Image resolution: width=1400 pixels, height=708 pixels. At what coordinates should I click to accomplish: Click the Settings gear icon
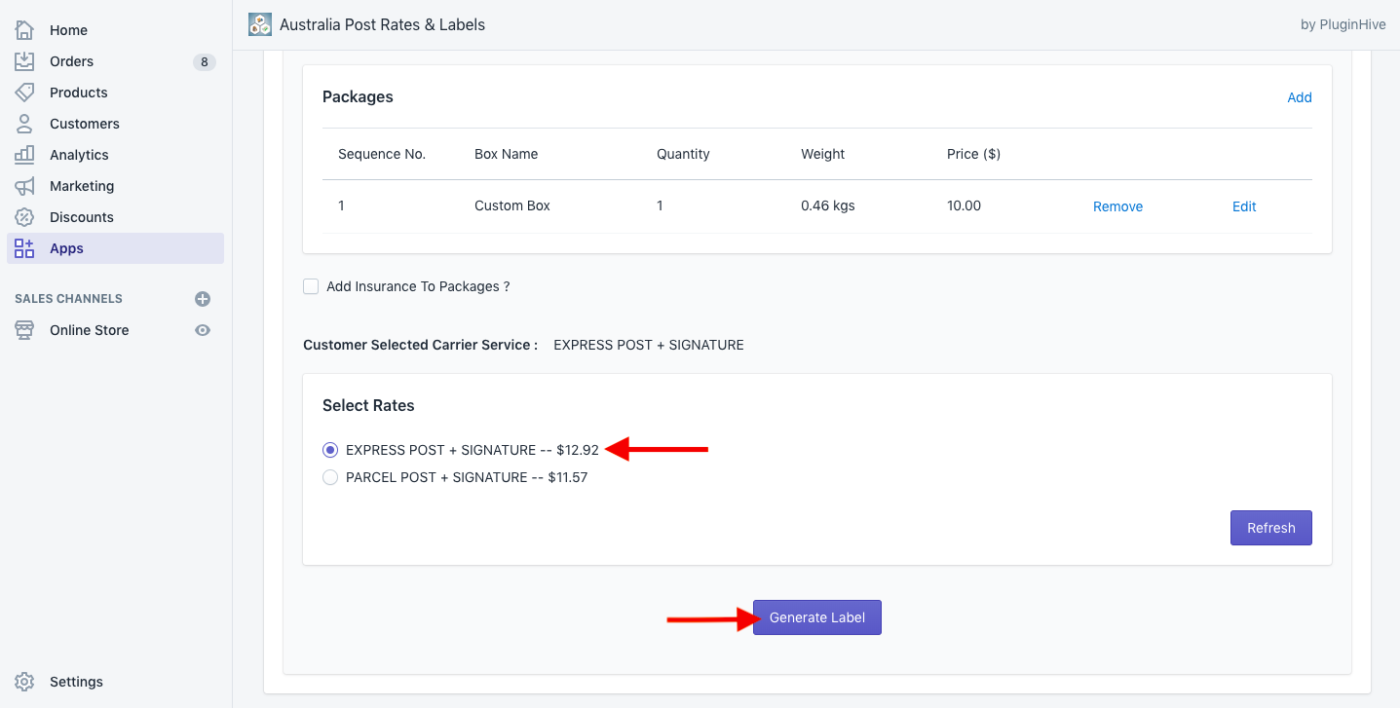(25, 682)
